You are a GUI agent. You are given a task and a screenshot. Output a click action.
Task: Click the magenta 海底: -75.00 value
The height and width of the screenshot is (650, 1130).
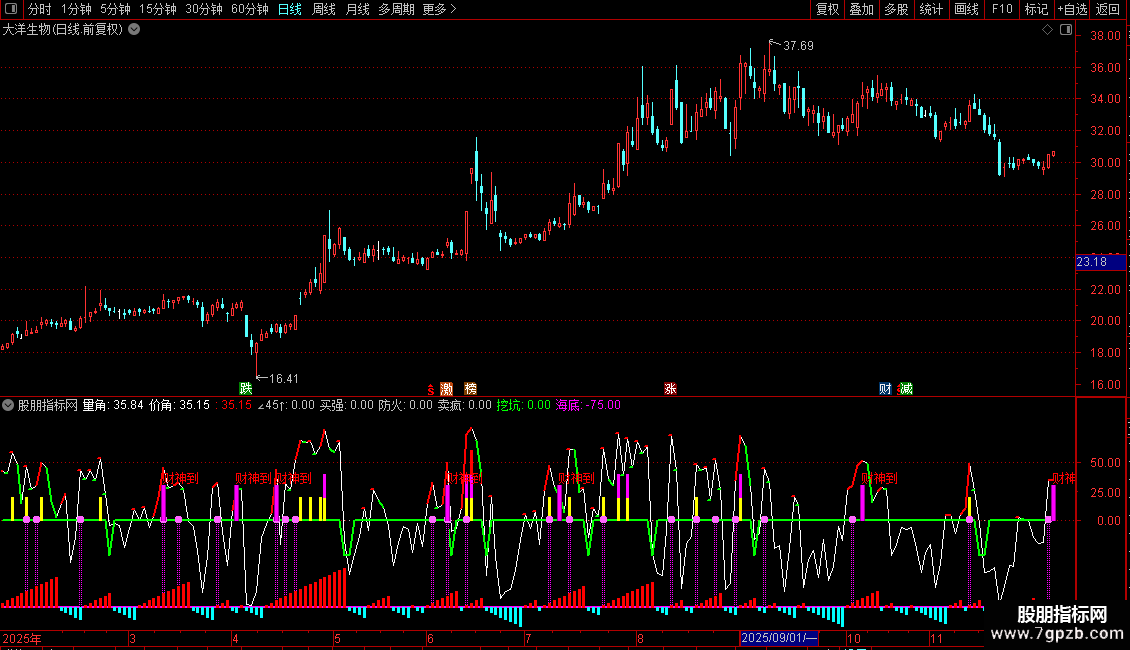tap(588, 405)
